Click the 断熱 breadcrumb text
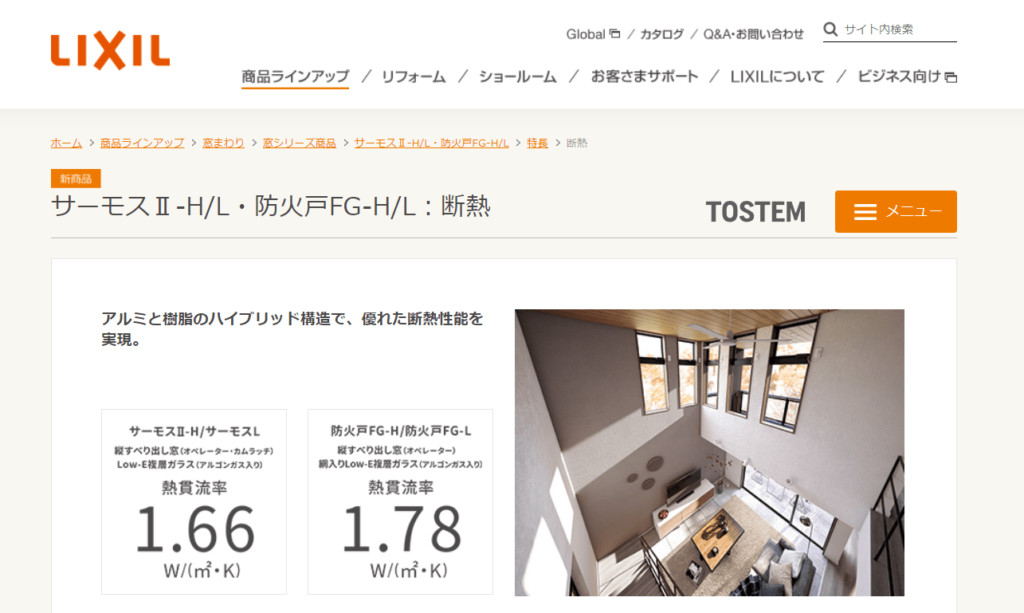The height and width of the screenshot is (613, 1024). point(577,143)
